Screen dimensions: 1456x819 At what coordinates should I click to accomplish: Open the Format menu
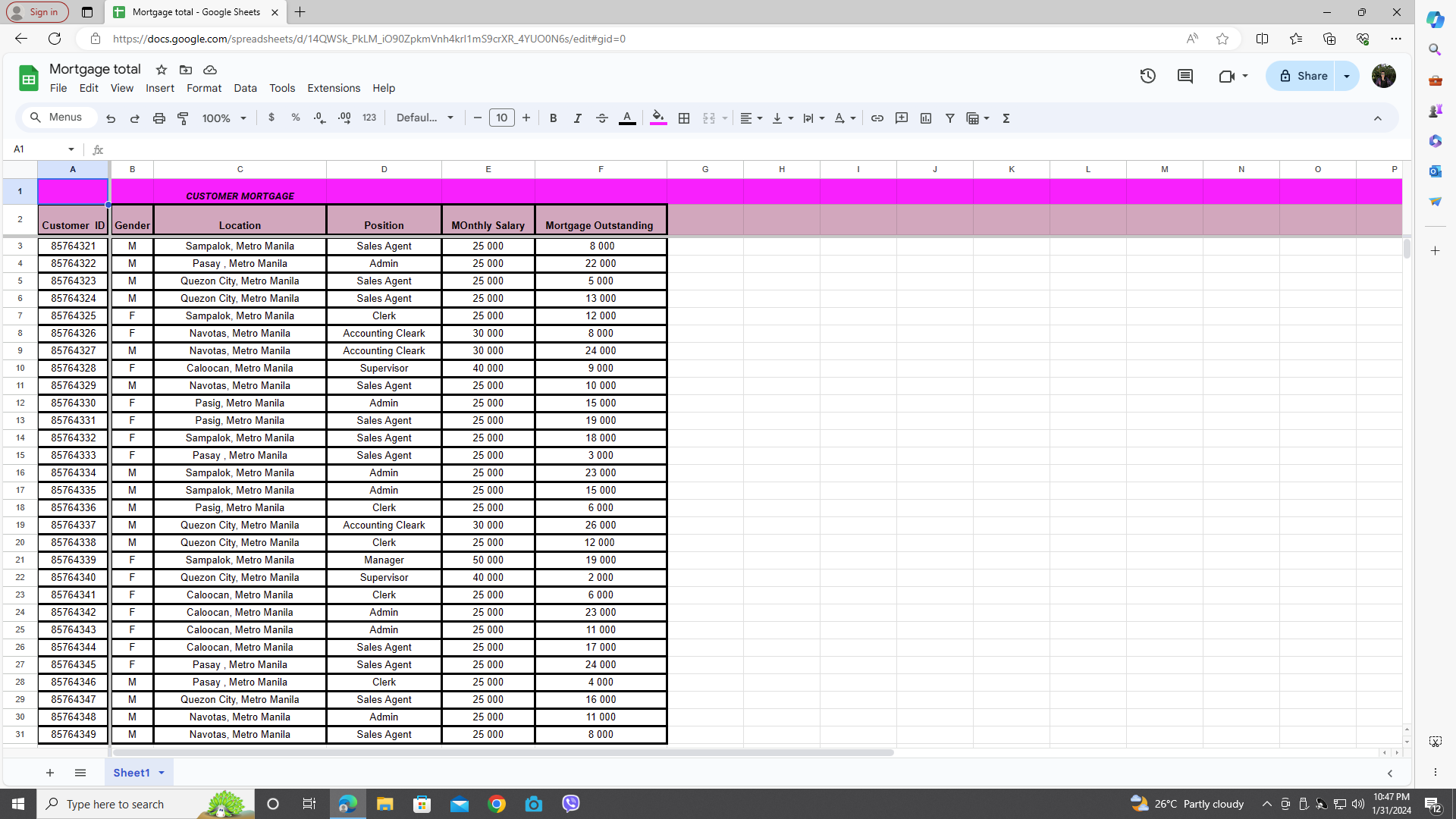point(203,88)
